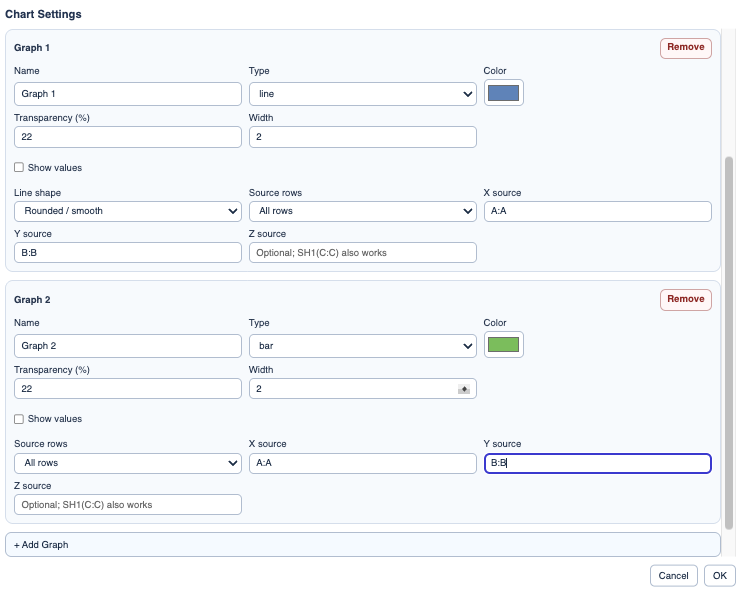Image resolution: width=744 pixels, height=593 pixels.
Task: Click Graph 2 Name field
Action: (x=128, y=346)
